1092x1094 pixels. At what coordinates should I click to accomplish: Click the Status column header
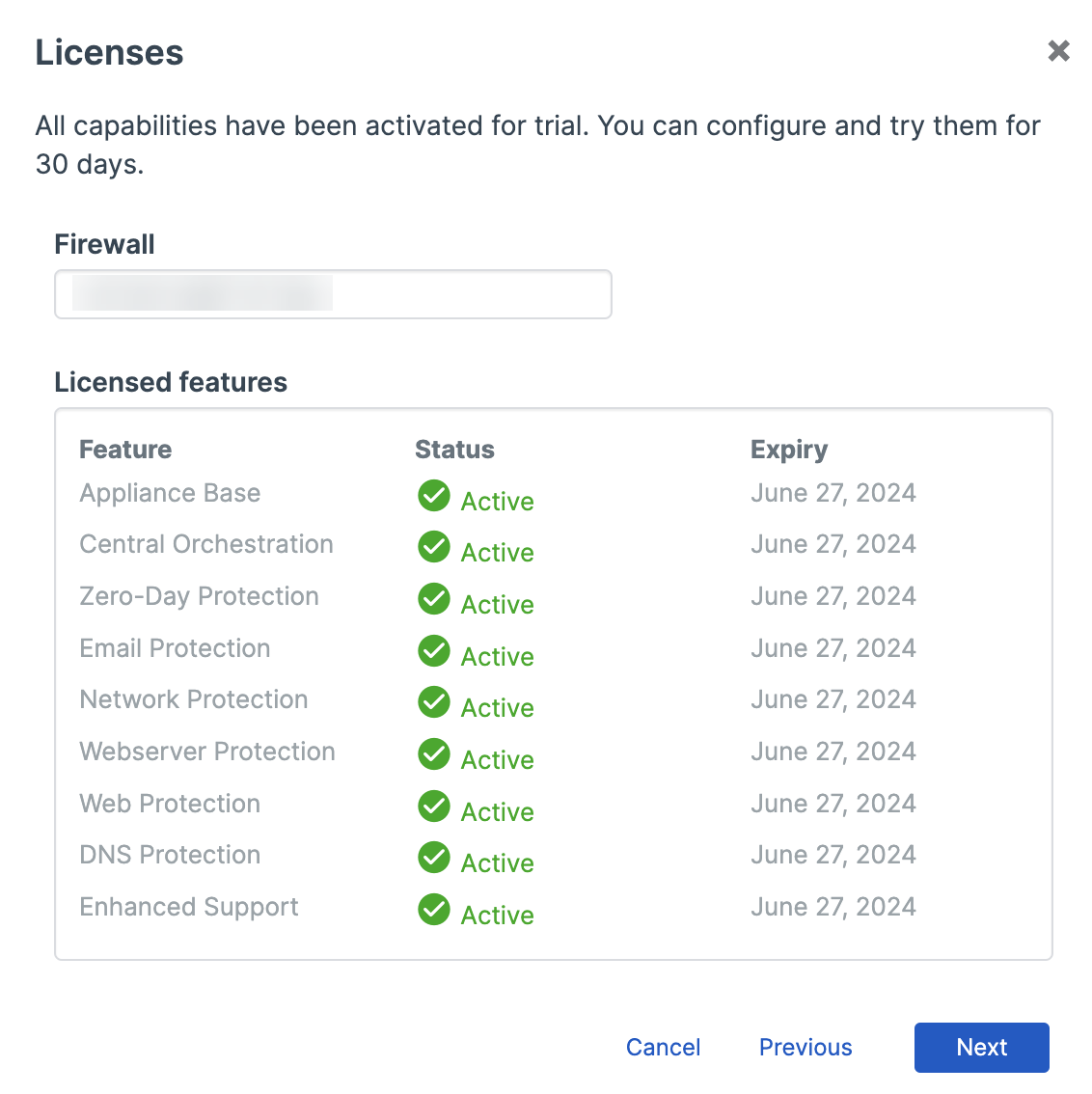point(454,449)
